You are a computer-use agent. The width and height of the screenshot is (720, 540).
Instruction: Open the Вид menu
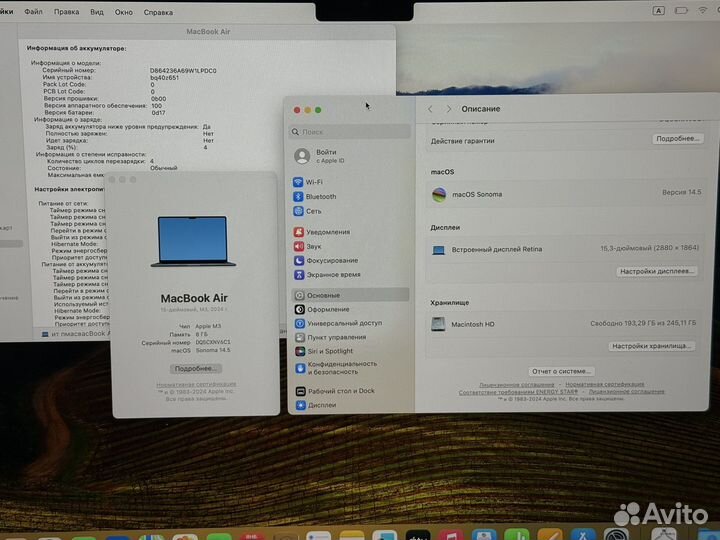click(96, 12)
